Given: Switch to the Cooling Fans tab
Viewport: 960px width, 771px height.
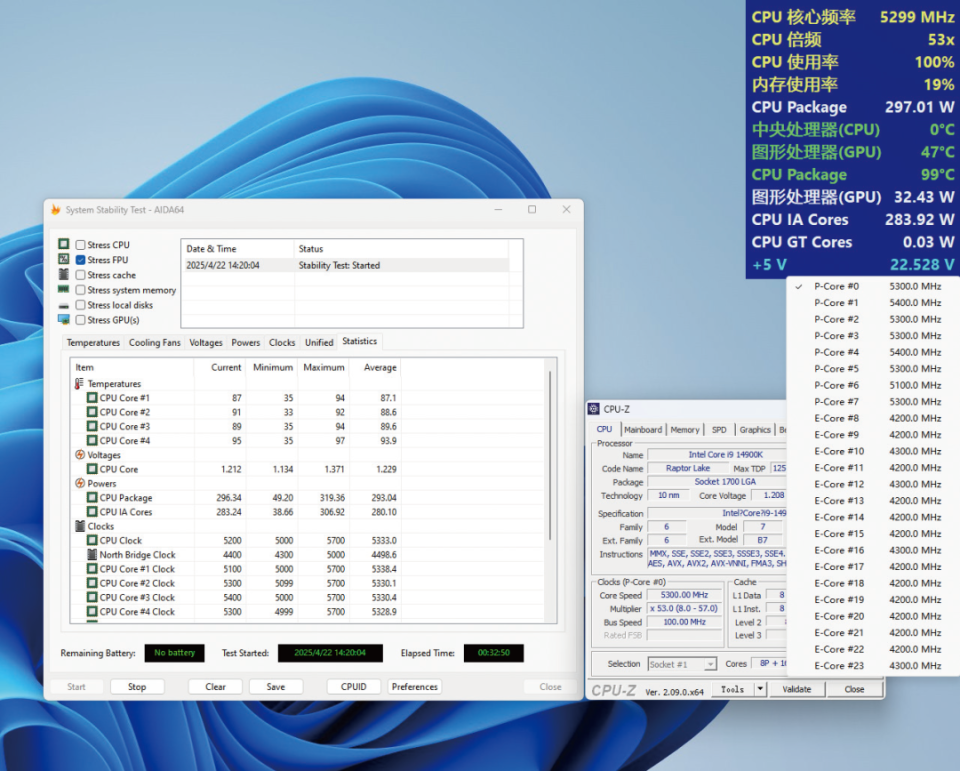Looking at the screenshot, I should pos(155,343).
